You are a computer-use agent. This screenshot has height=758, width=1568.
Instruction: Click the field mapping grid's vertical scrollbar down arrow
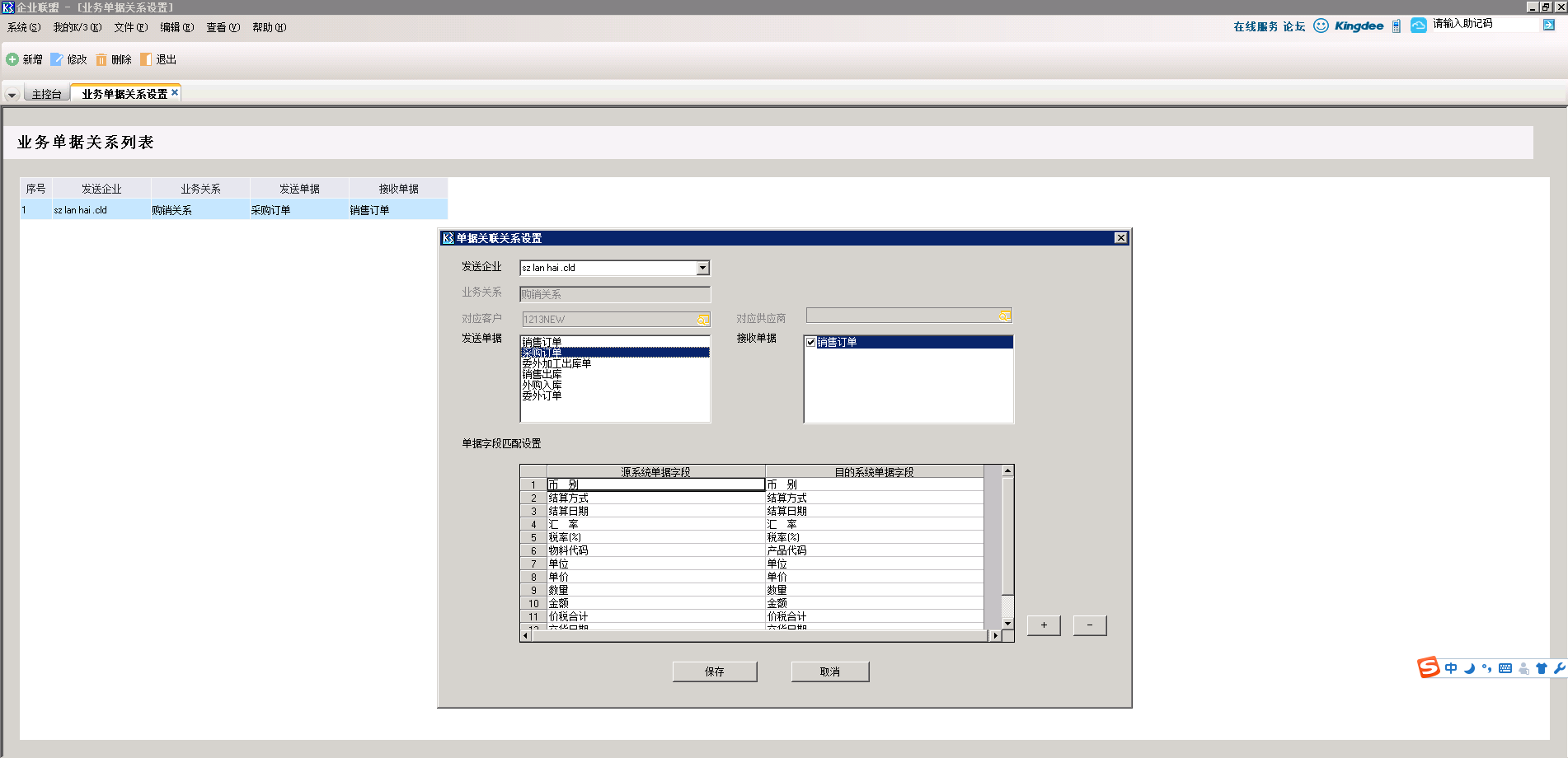click(x=1007, y=624)
